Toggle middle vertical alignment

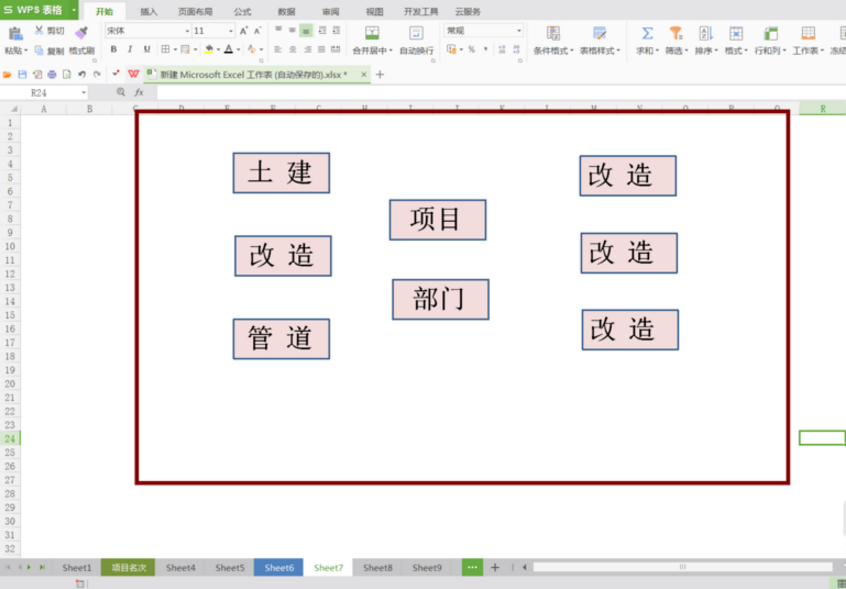[292, 31]
